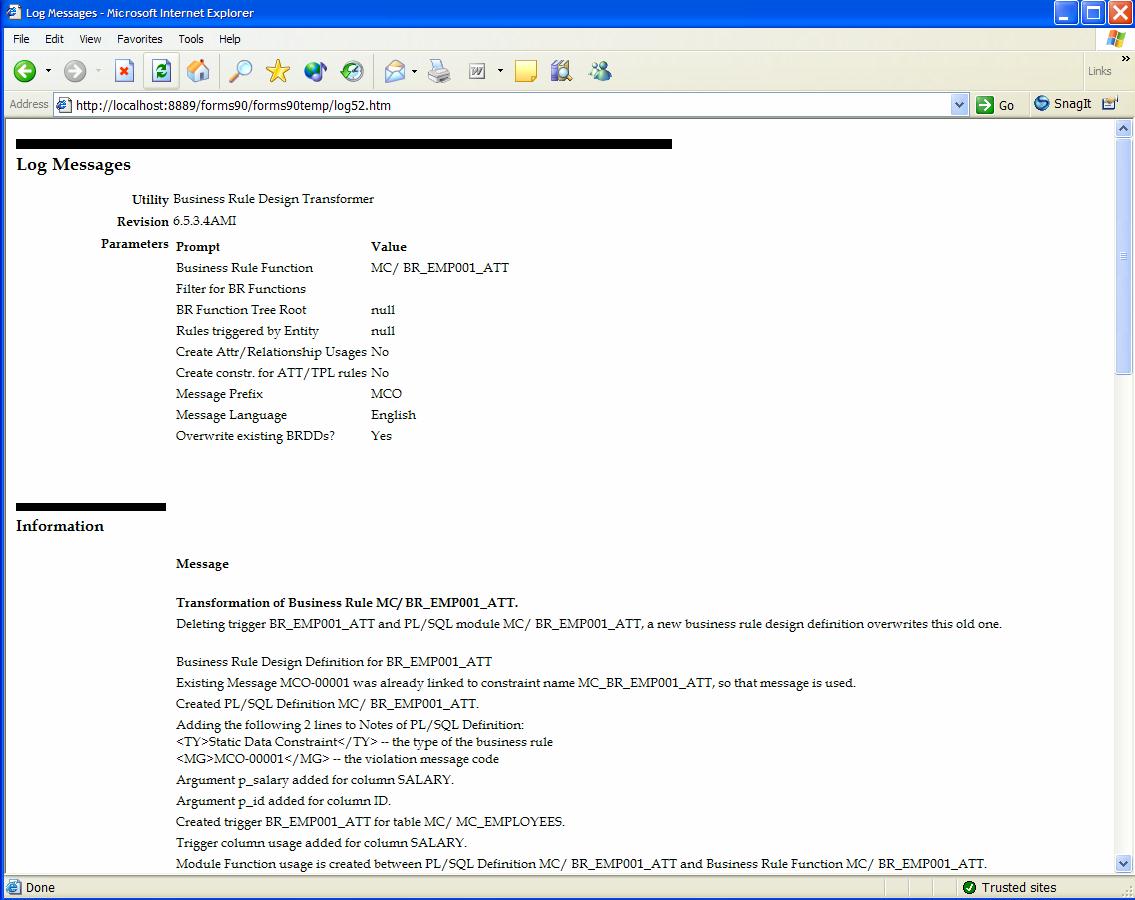Viewport: 1135px width, 900px height.
Task: Click the Message Language value English
Action: pos(394,415)
